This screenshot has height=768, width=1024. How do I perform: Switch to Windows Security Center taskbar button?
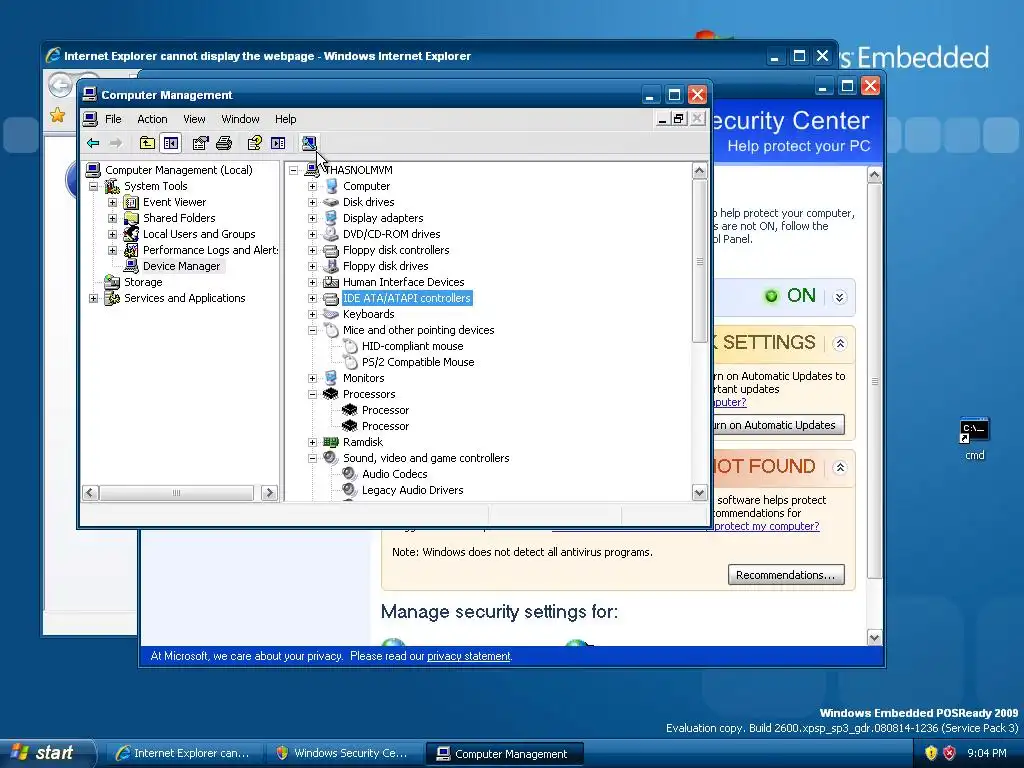(x=344, y=753)
